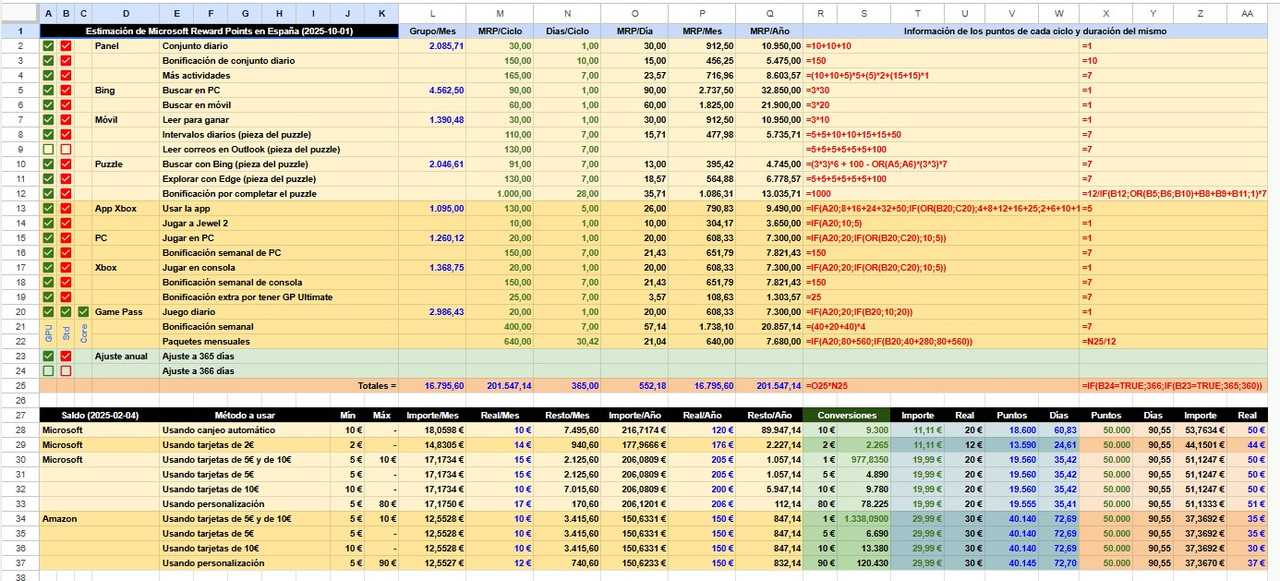This screenshot has height=581, width=1280.
Task: Select column AA by its header
Action: 1247,13
